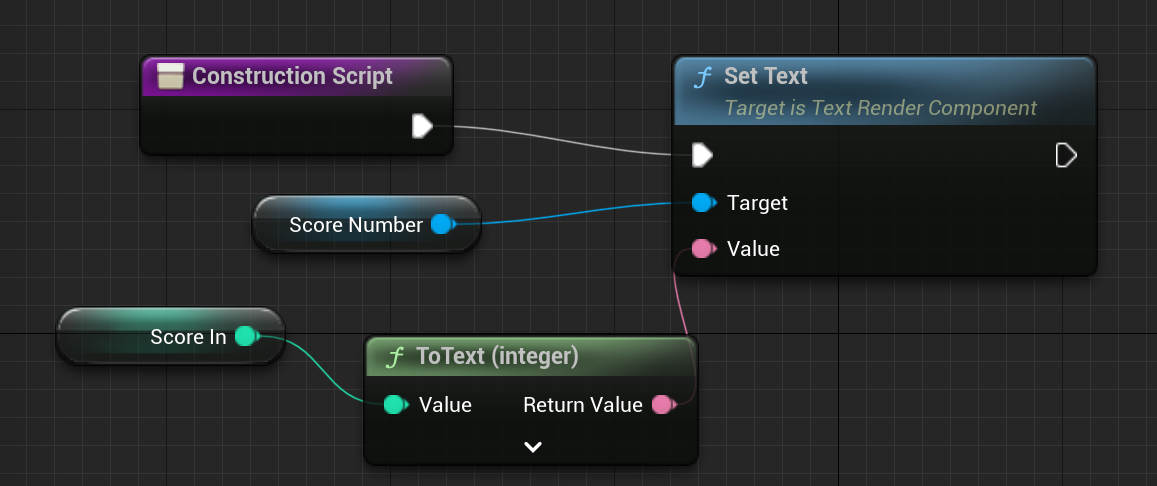Click the ToText (integer) function icon
1157x486 pixels.
395,356
